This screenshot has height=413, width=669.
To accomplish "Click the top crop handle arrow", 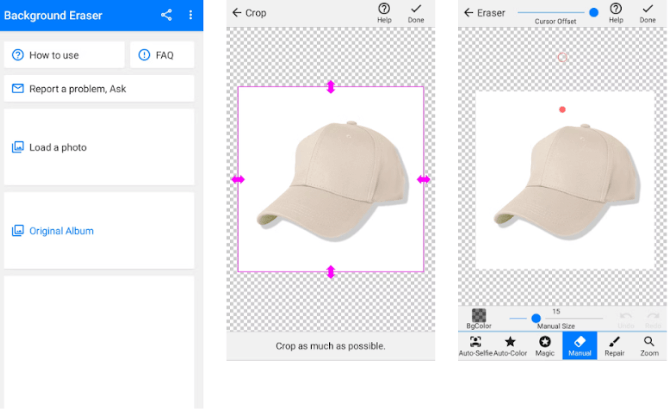I will 331,87.
